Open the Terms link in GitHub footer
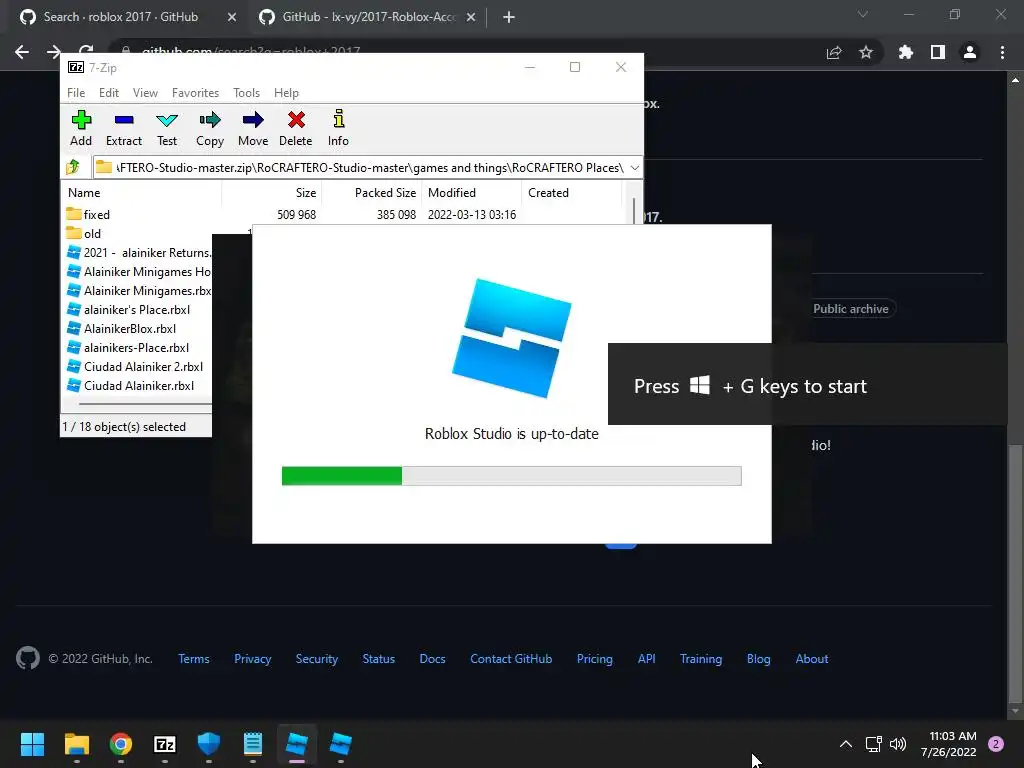 (194, 659)
